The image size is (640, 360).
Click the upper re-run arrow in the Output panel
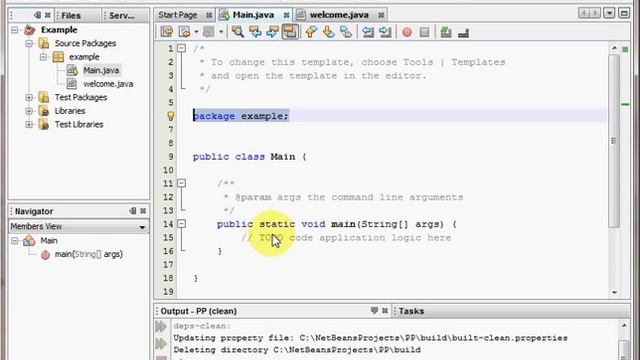[x=161, y=326]
